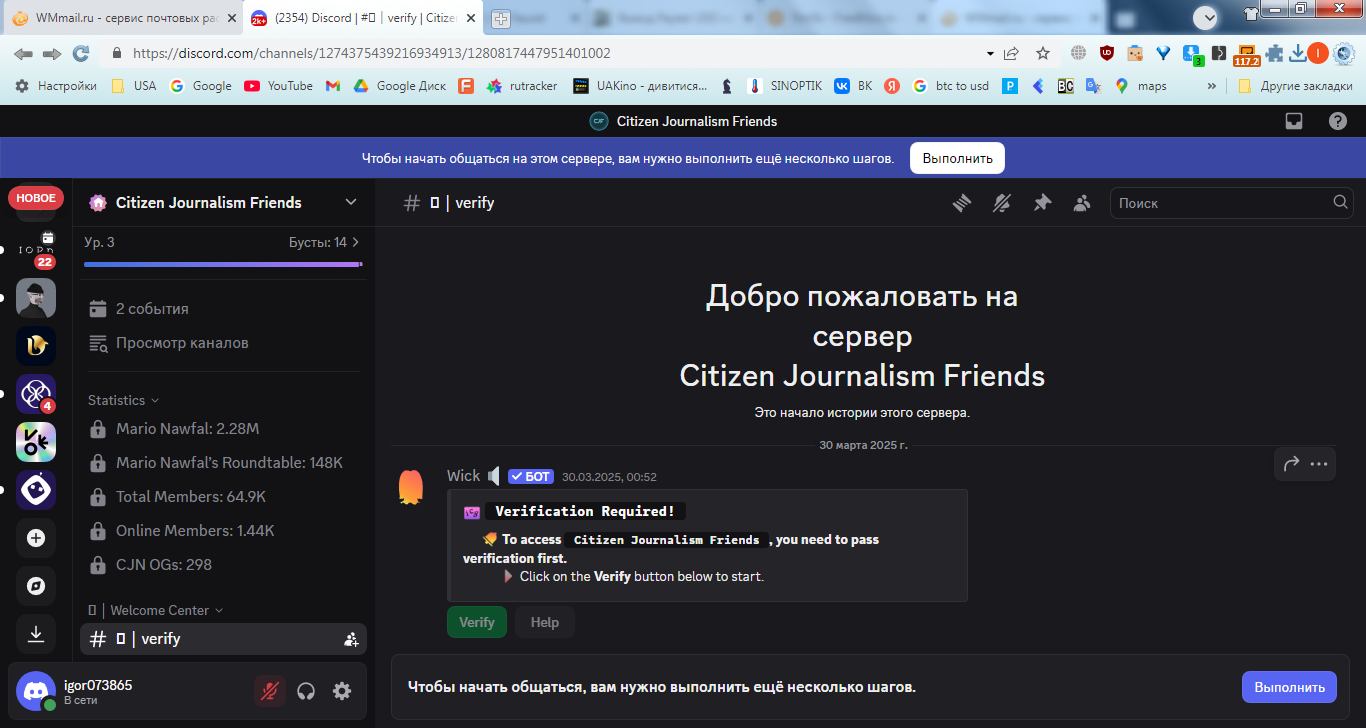The width and height of the screenshot is (1366, 728).
Task: Click the Add a Server plus icon
Action: tap(36, 538)
